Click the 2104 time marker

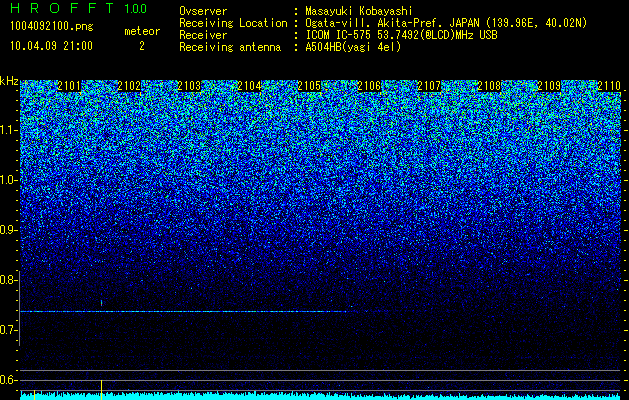[x=249, y=86]
